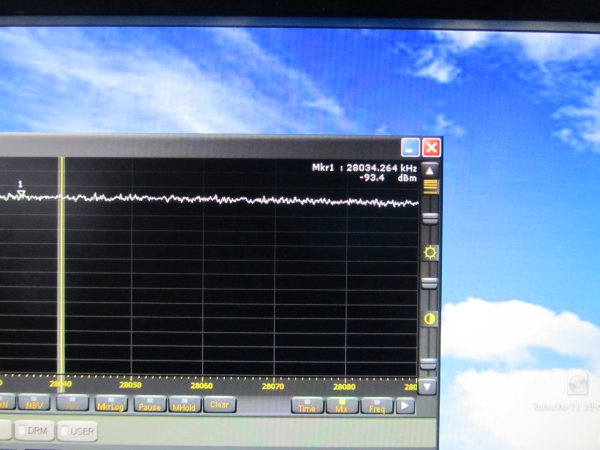Click the right arrow next to Freq
This screenshot has width=600, height=450.
[405, 406]
